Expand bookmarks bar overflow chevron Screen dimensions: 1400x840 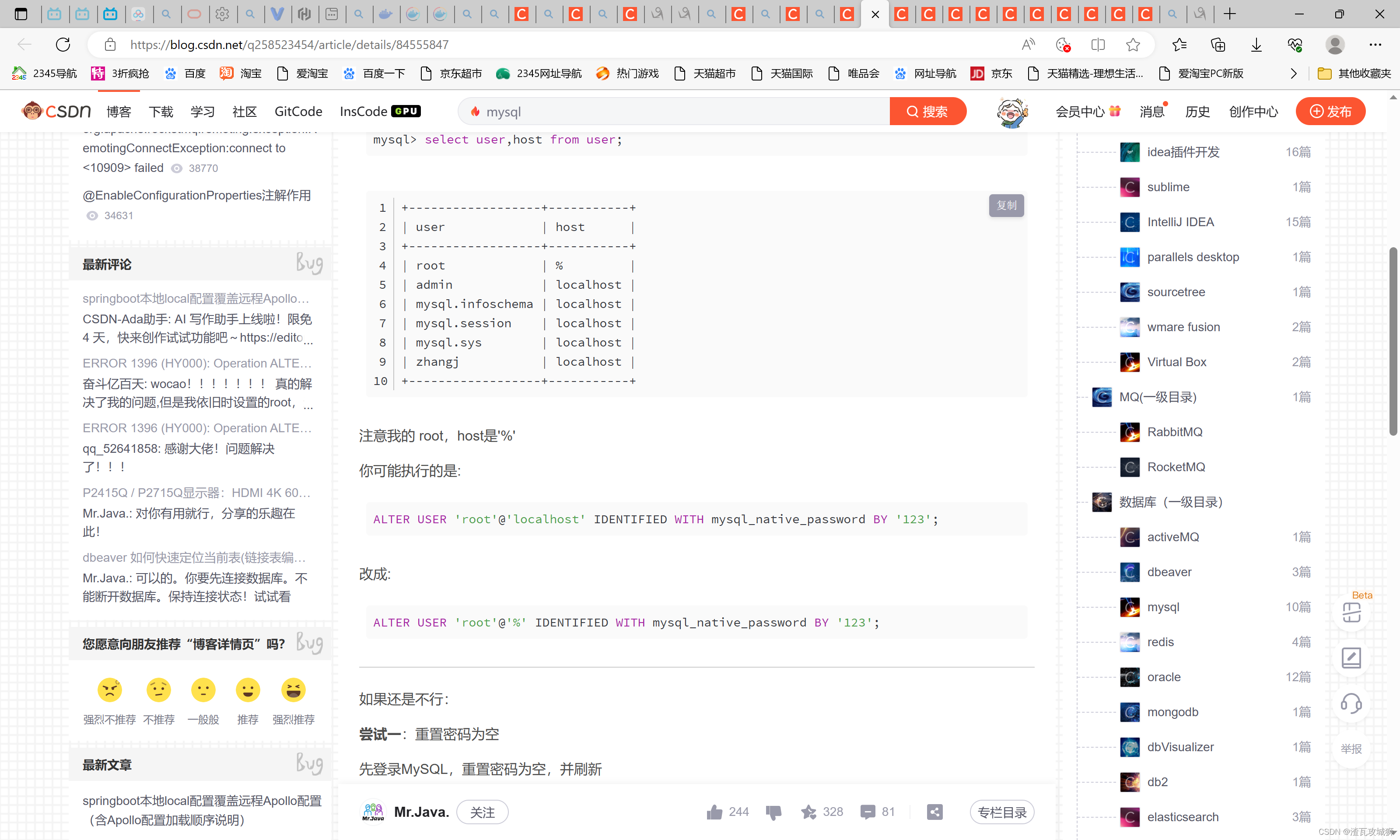(1293, 73)
